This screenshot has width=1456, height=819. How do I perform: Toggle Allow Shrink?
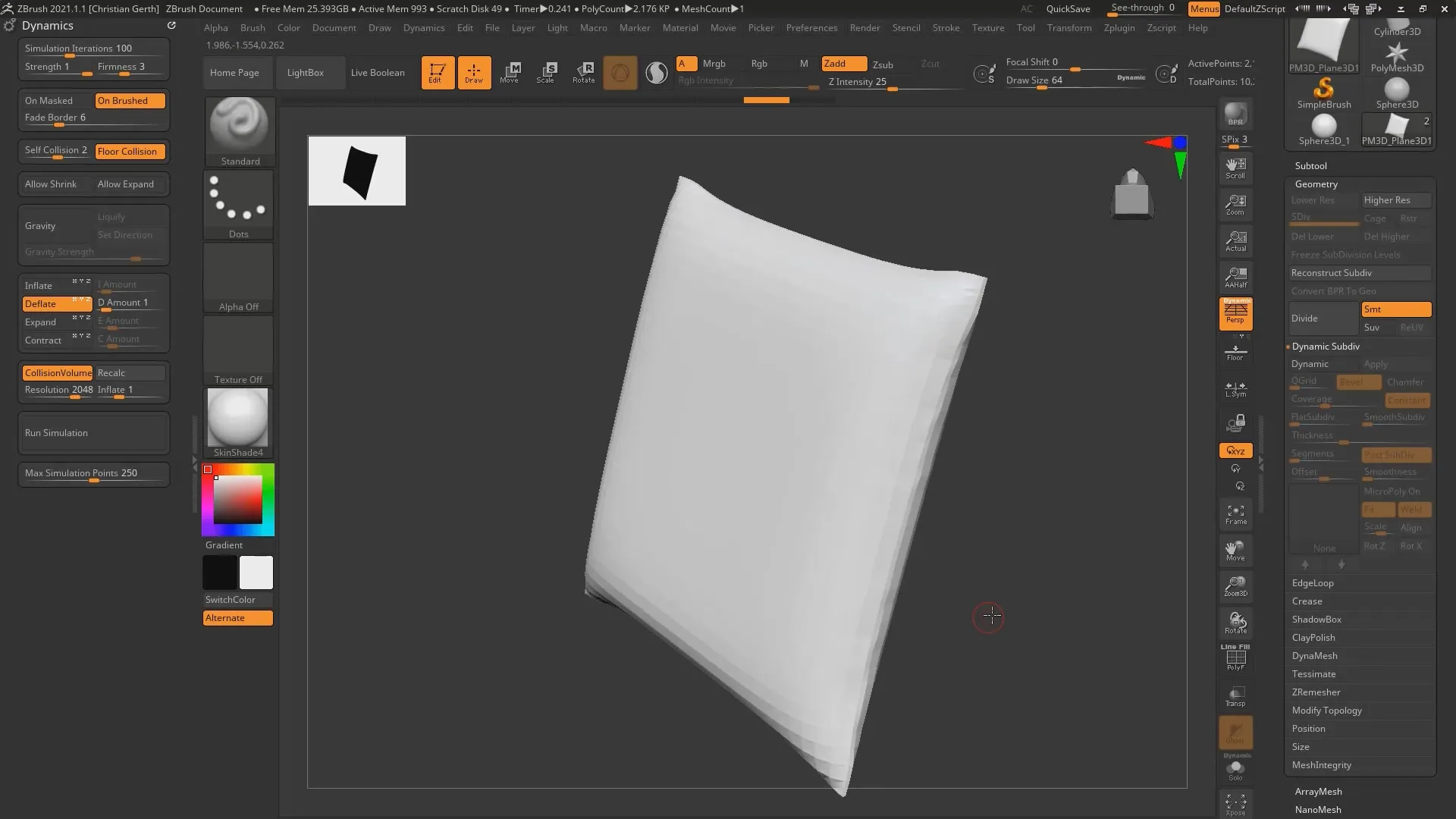click(57, 184)
